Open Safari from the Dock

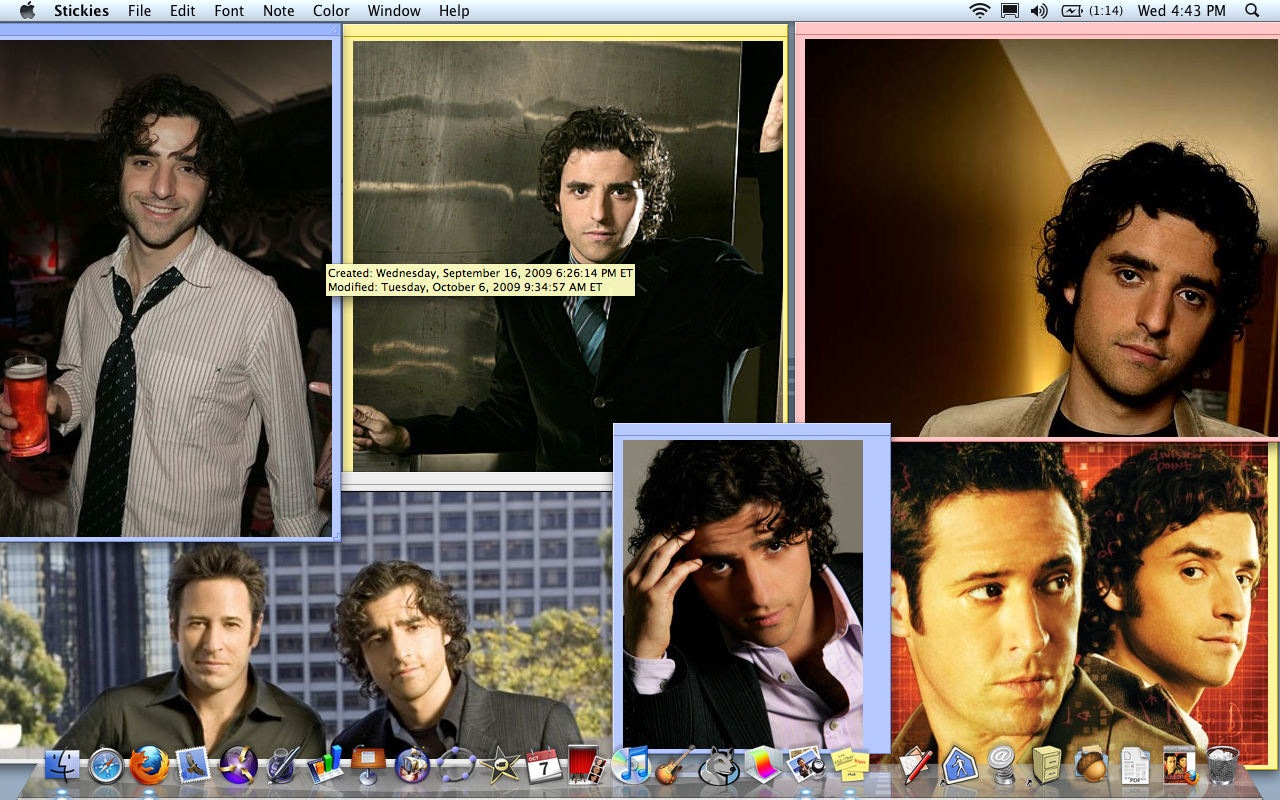point(105,766)
